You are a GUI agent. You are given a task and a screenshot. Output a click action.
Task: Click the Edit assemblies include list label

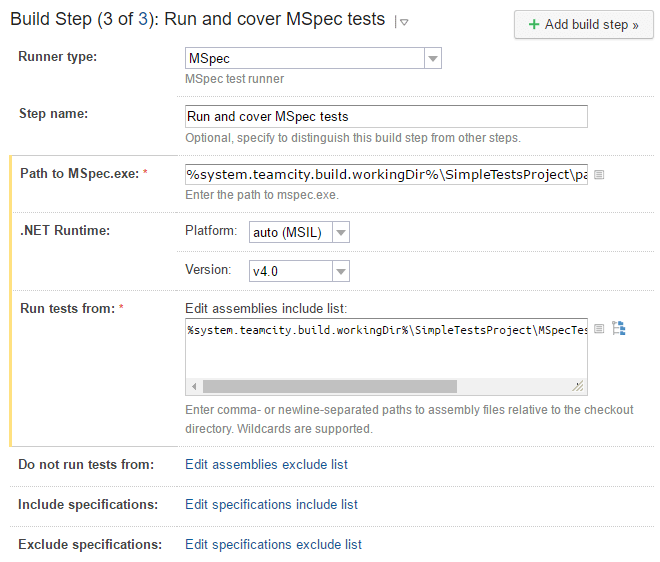[x=266, y=308]
